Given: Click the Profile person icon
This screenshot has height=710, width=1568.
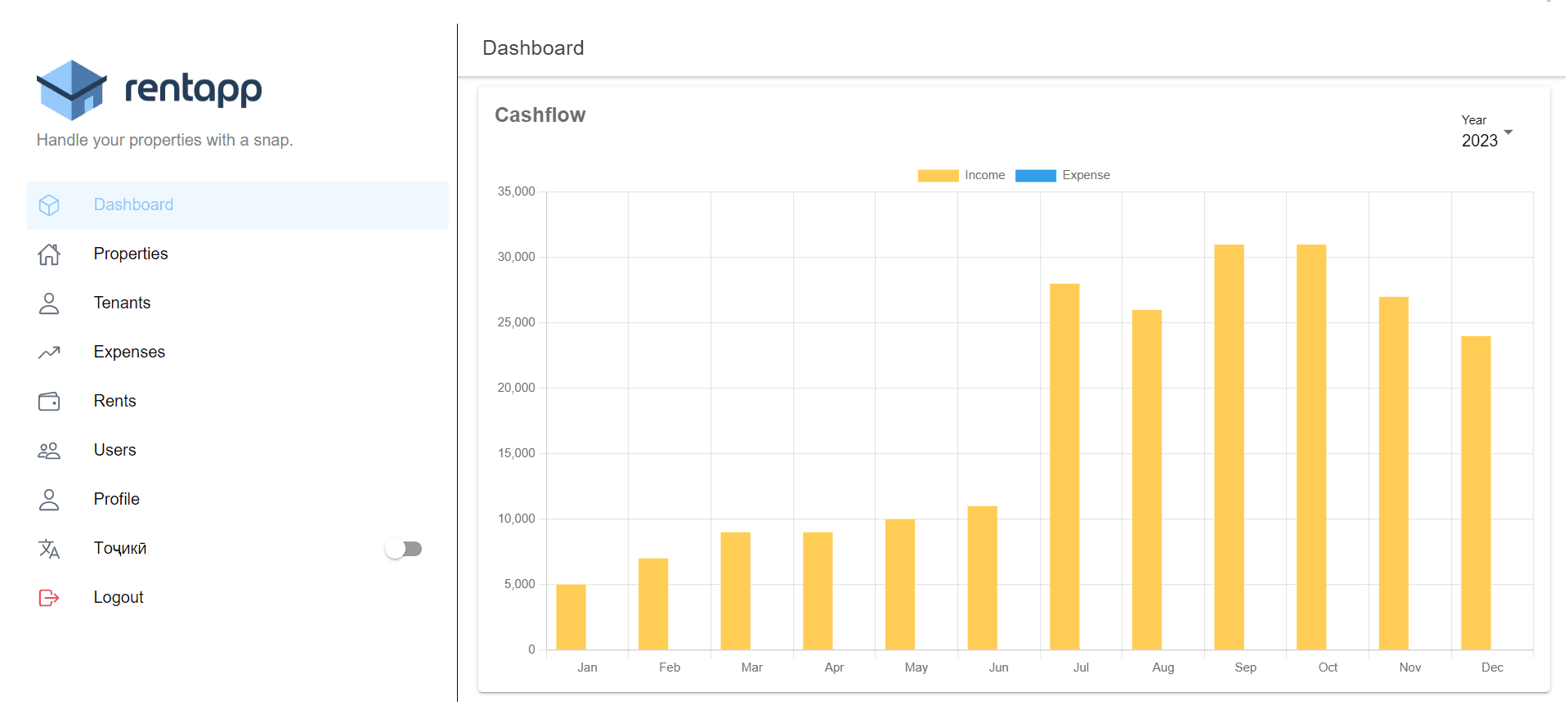Looking at the screenshot, I should coord(49,500).
